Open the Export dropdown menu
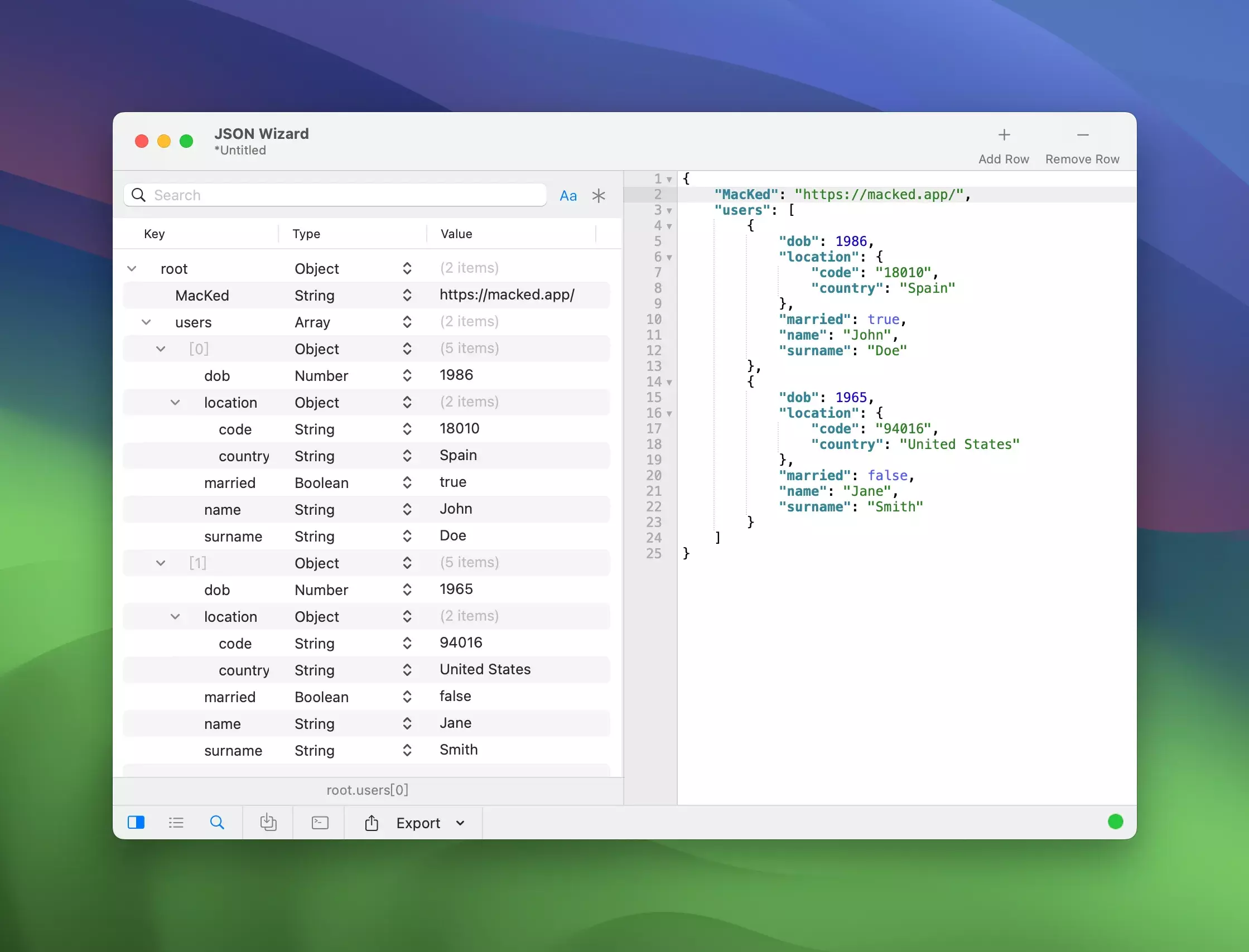Screen dimensions: 1249x952 pos(460,823)
